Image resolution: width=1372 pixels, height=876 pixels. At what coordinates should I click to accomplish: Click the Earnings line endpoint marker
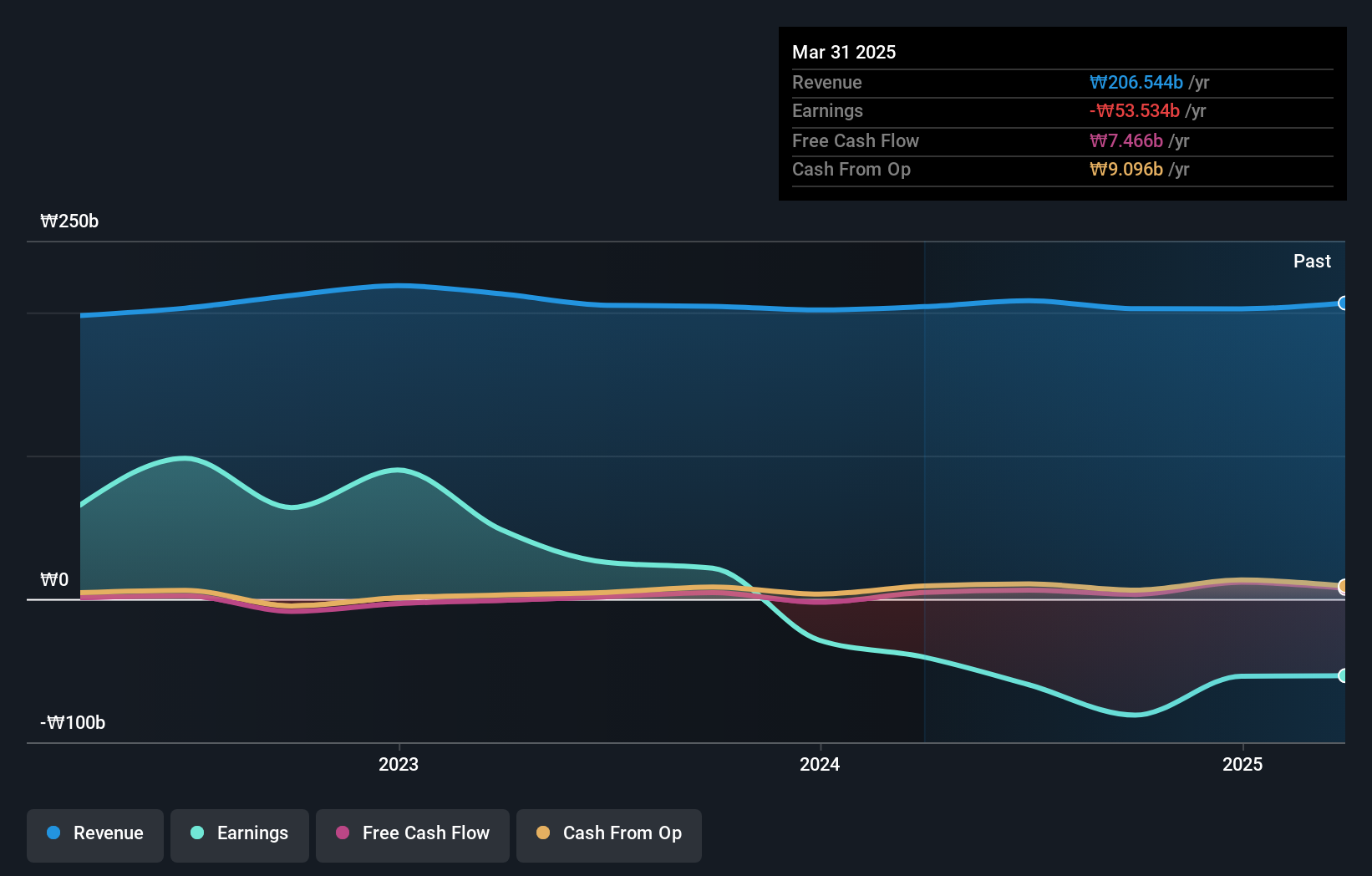(x=1343, y=675)
